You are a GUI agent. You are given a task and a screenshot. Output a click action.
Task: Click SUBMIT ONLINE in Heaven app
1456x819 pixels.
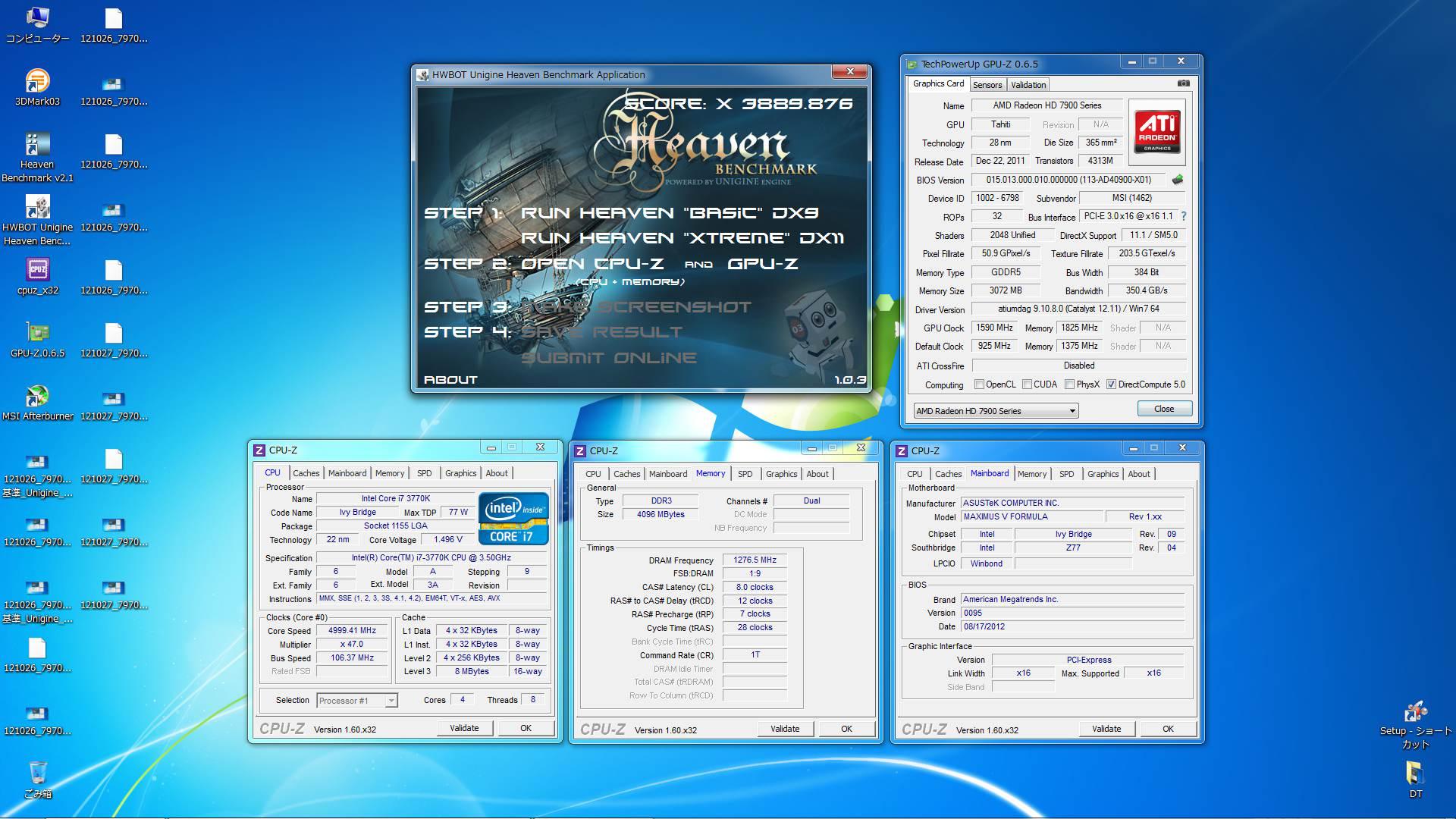608,358
